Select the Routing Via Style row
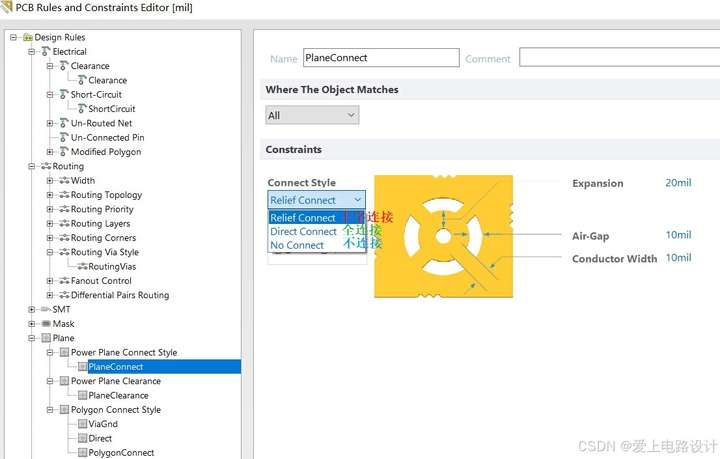720x459 pixels. point(105,252)
